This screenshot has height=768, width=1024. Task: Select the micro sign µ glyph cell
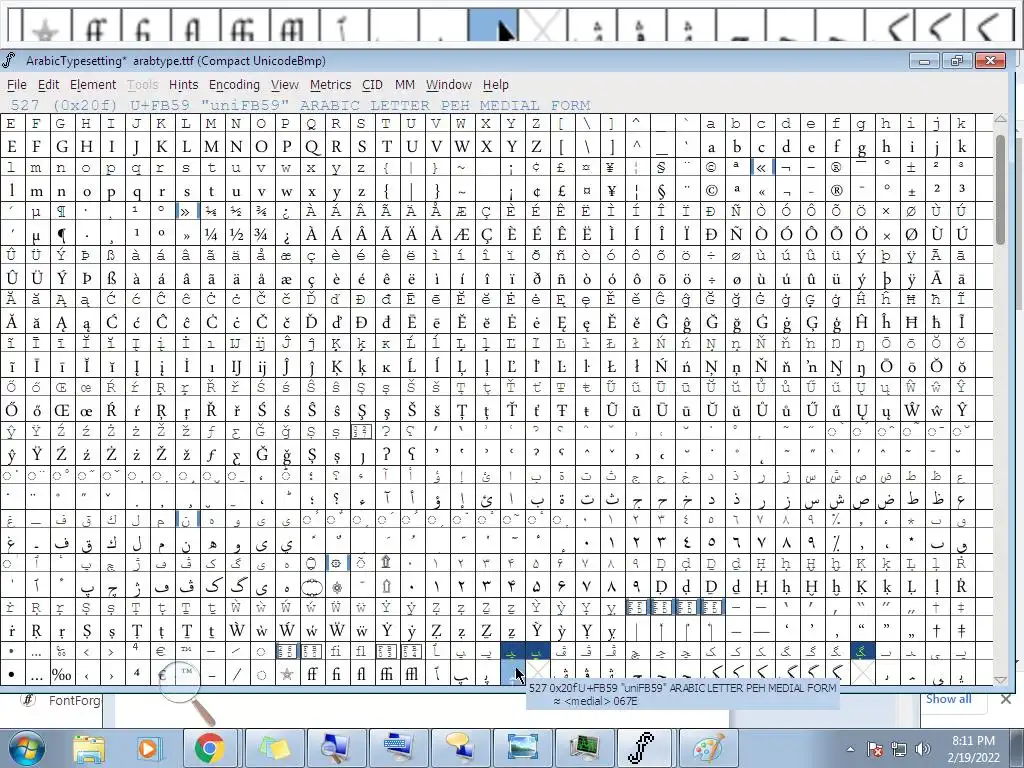point(36,234)
